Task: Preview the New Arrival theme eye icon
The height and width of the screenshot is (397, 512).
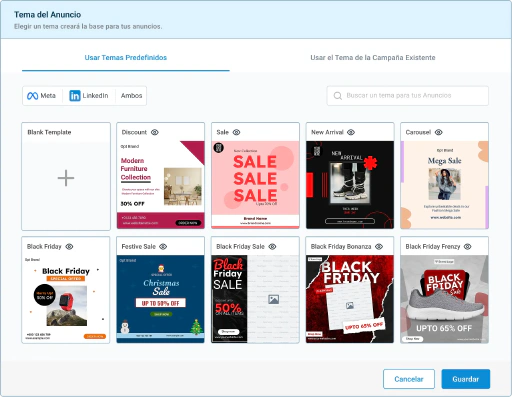Action: coord(351,132)
